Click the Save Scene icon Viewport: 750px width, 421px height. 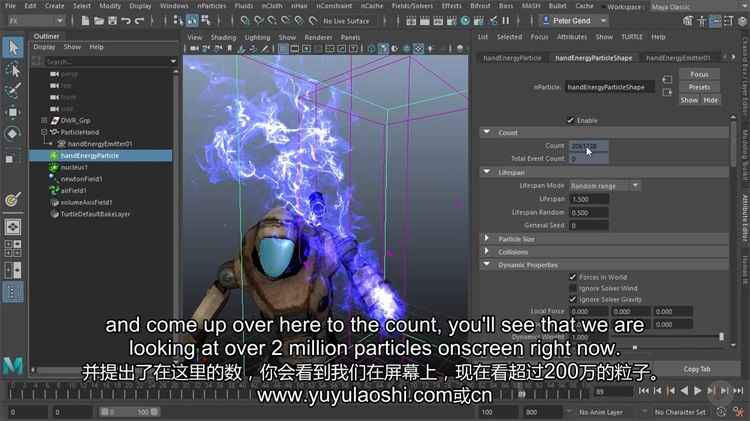click(x=112, y=21)
